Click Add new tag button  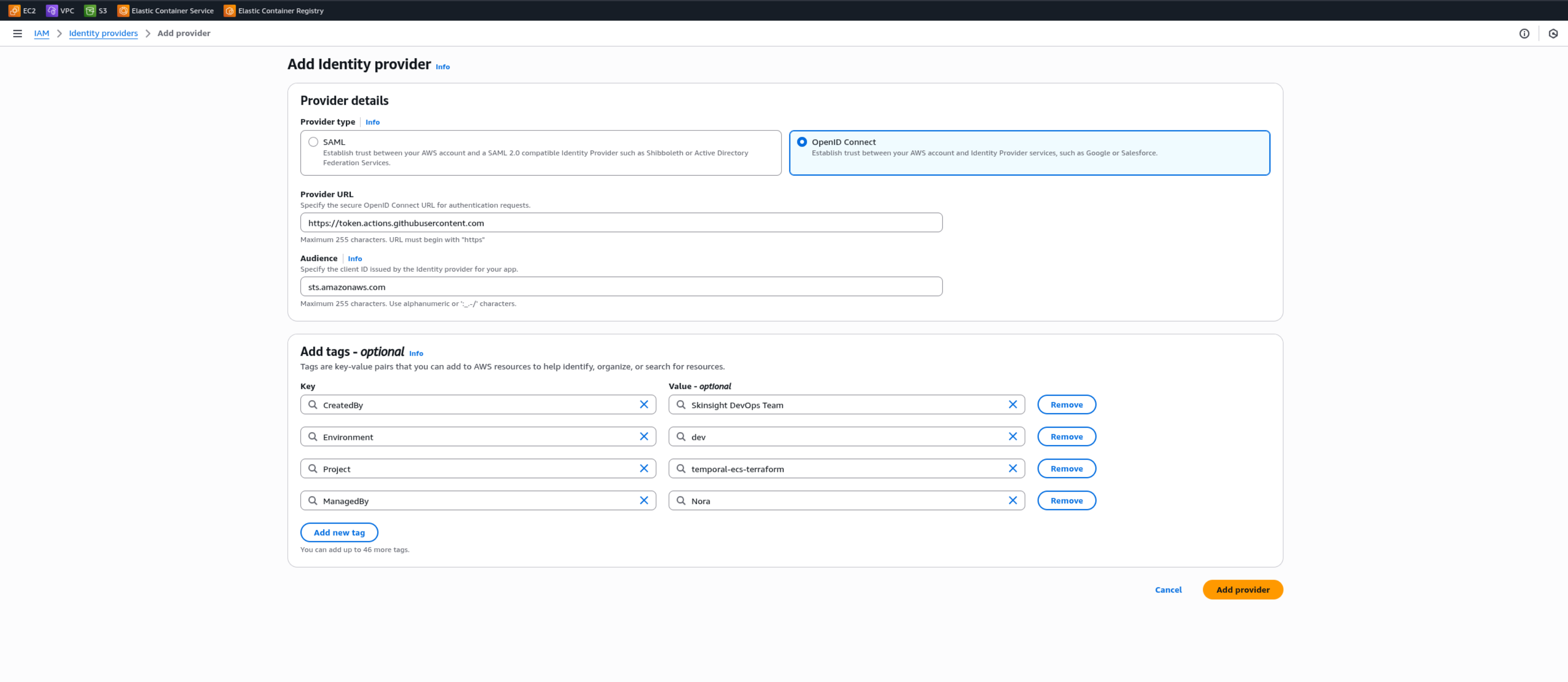[x=339, y=532]
